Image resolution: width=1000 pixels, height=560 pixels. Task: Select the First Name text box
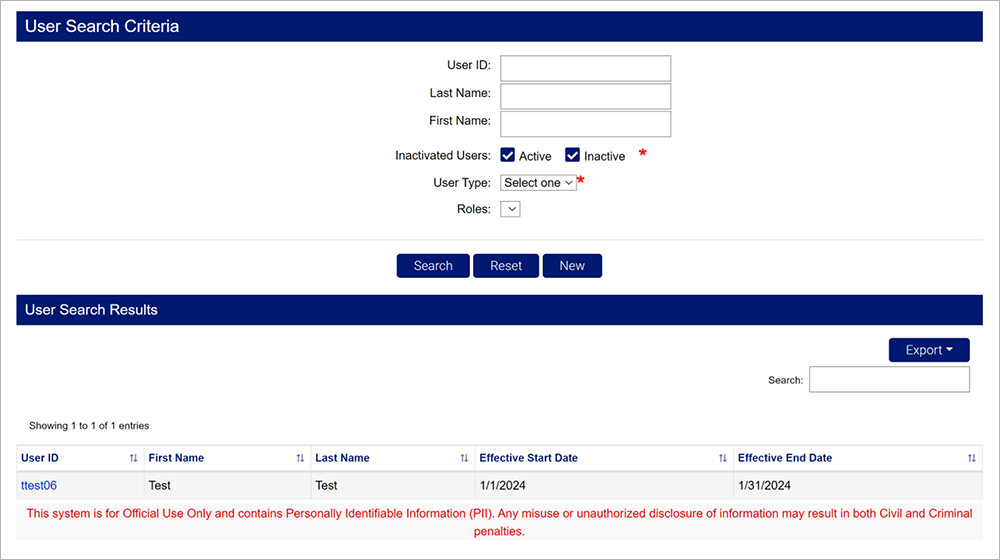[x=585, y=123]
